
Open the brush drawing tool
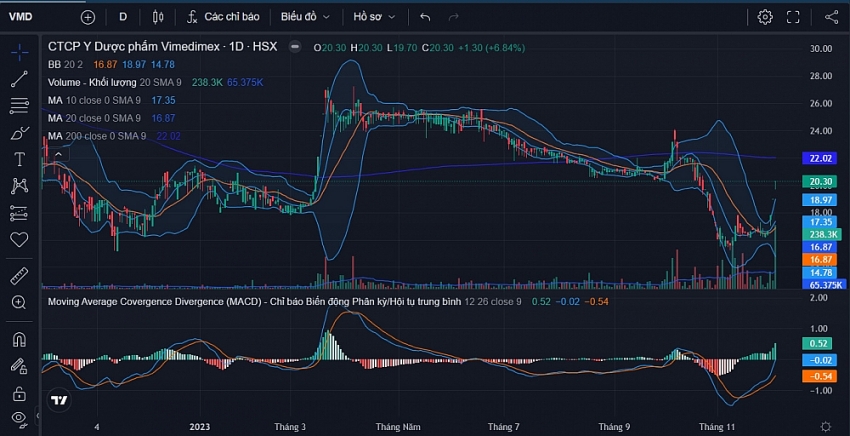(x=19, y=132)
